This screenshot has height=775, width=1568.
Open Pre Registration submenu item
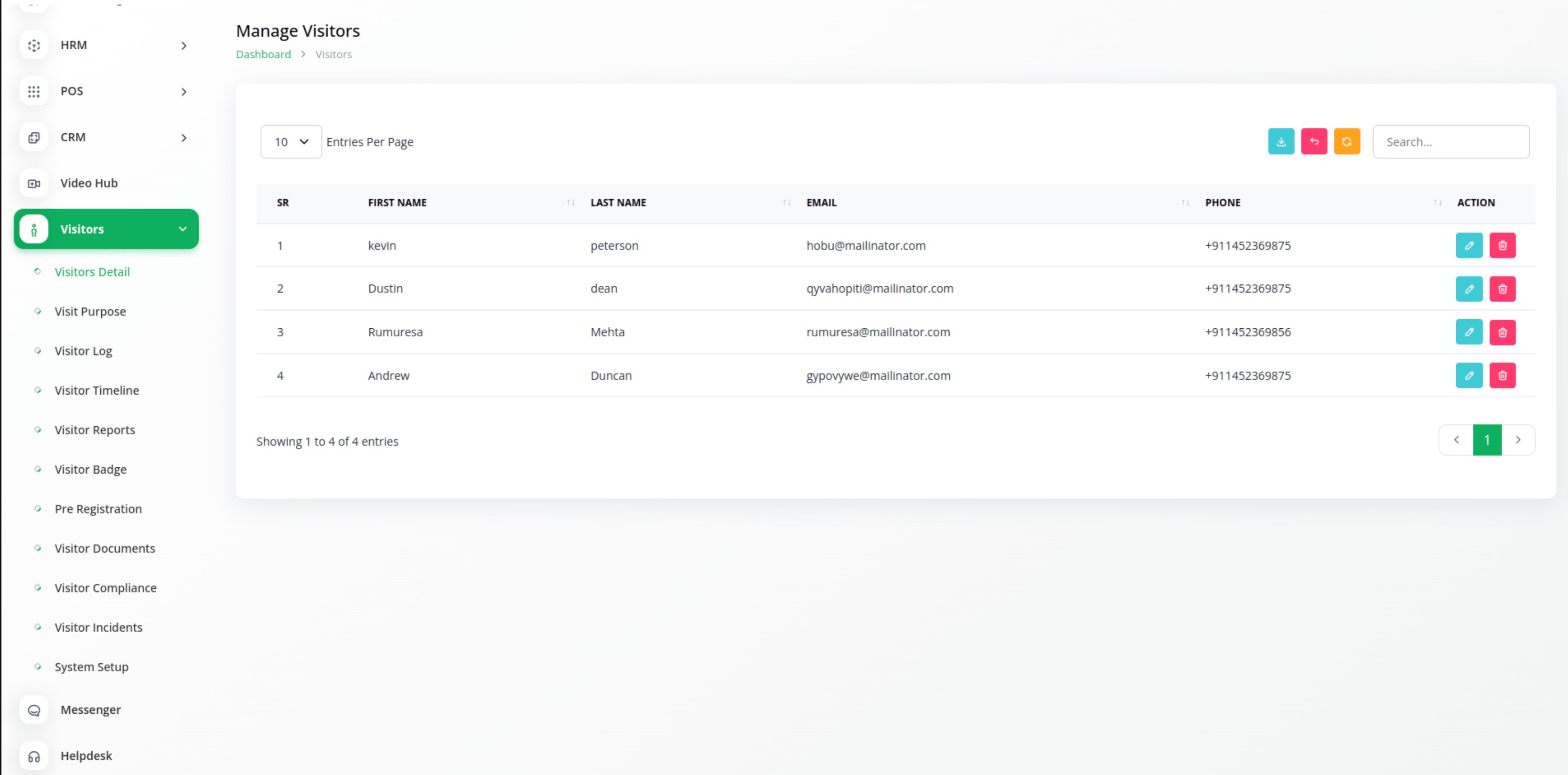click(x=98, y=509)
